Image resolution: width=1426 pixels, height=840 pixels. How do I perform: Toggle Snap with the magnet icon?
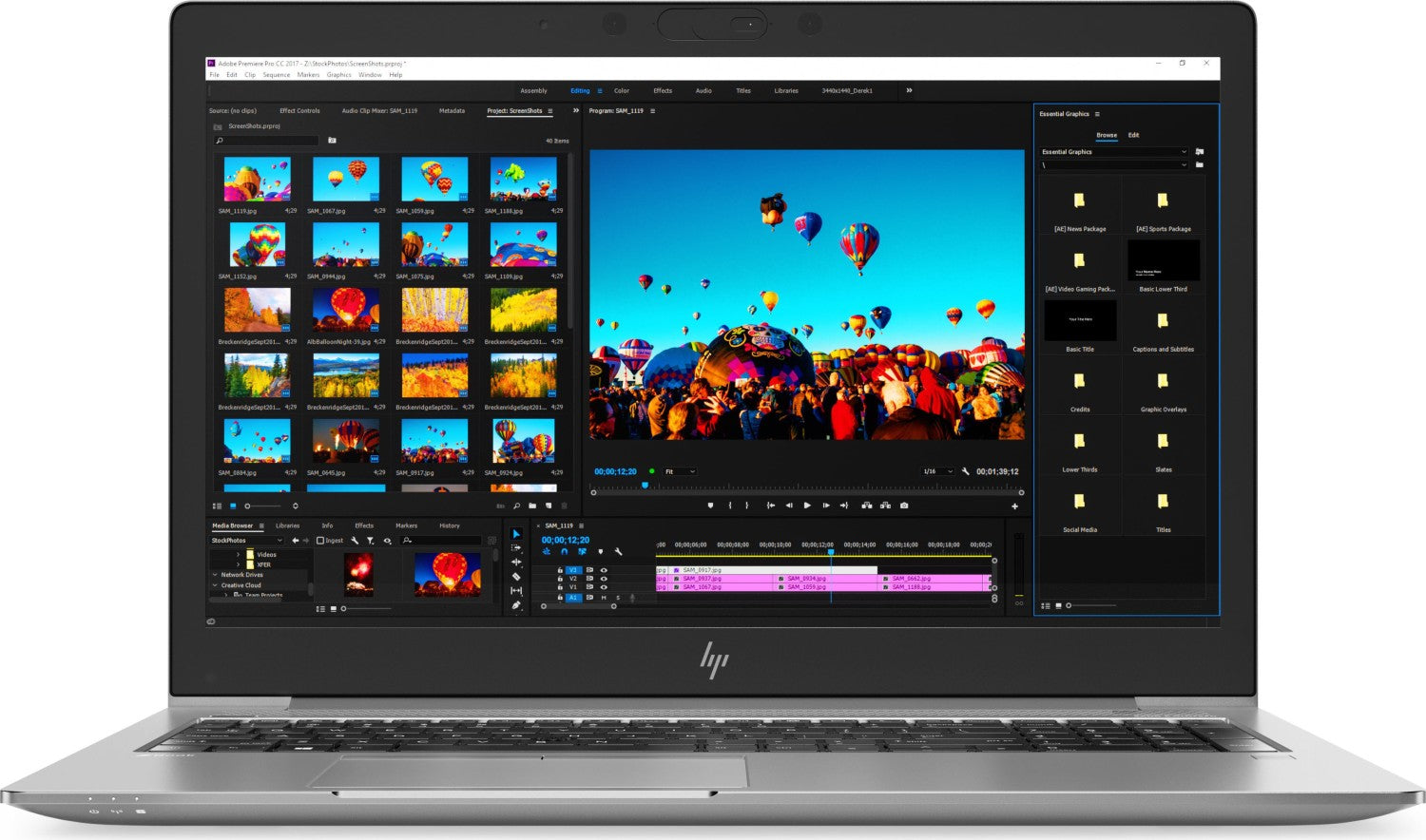click(x=565, y=552)
